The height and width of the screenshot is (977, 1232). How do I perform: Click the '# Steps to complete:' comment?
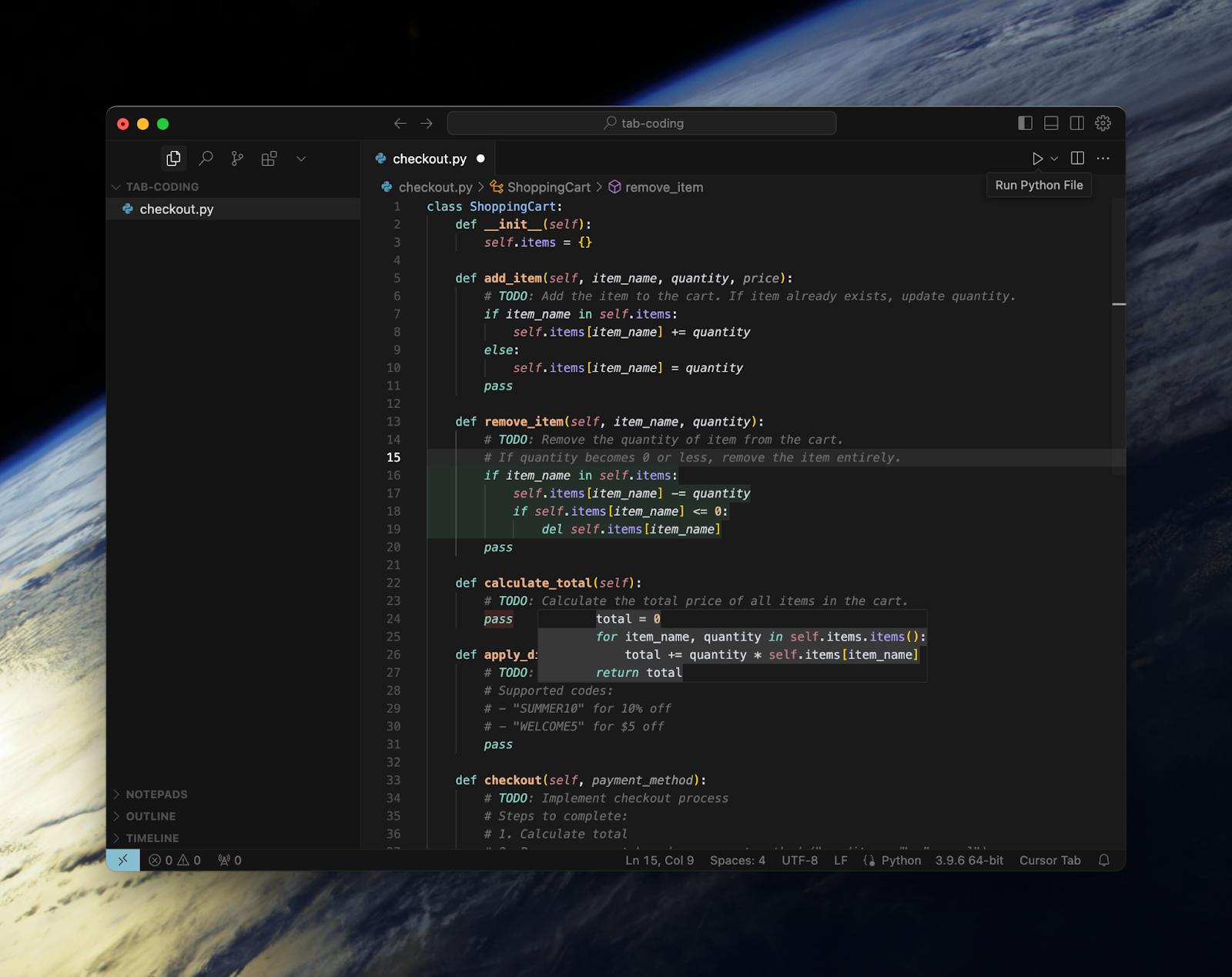(555, 816)
